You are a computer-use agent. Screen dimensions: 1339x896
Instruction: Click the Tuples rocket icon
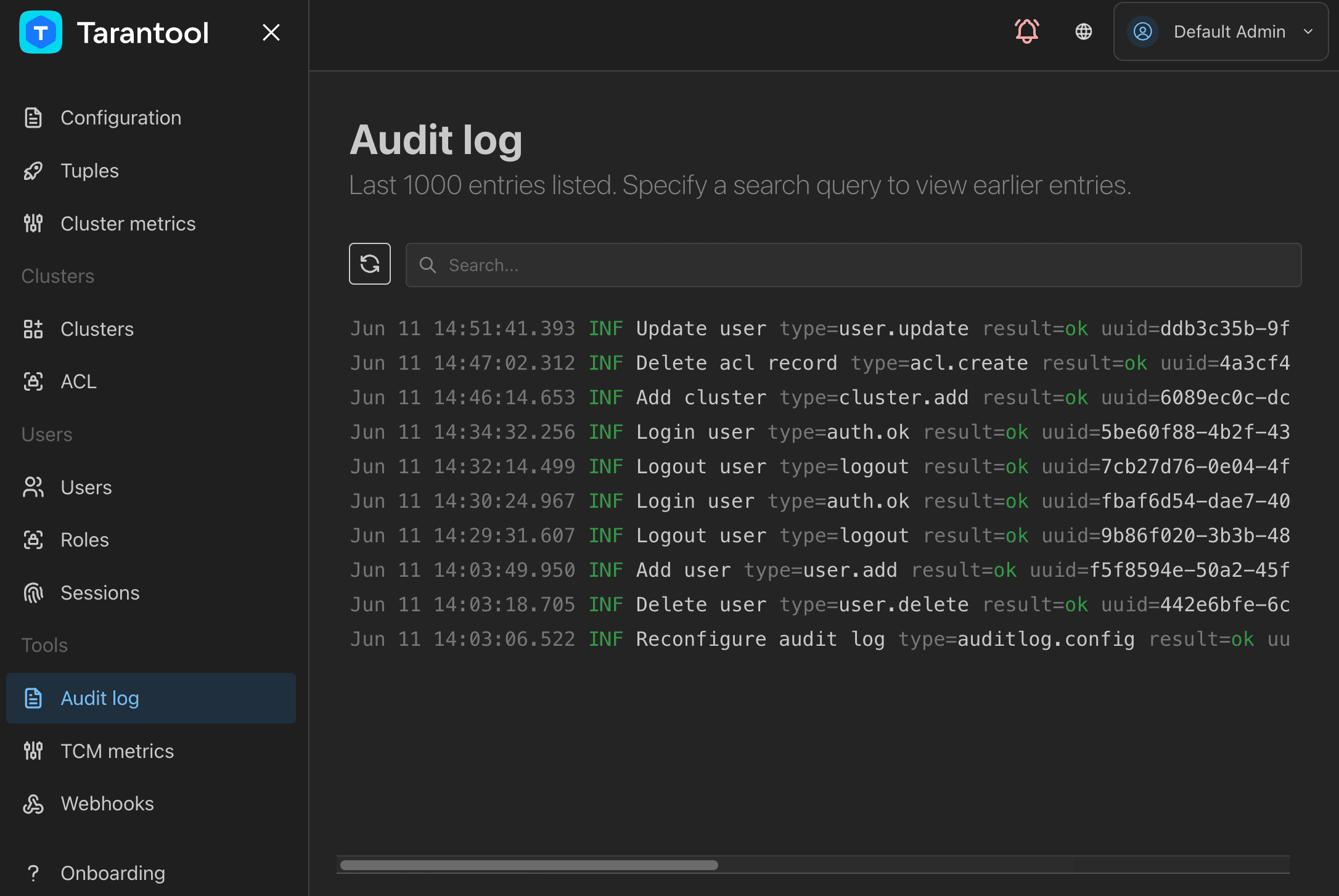[x=33, y=171]
